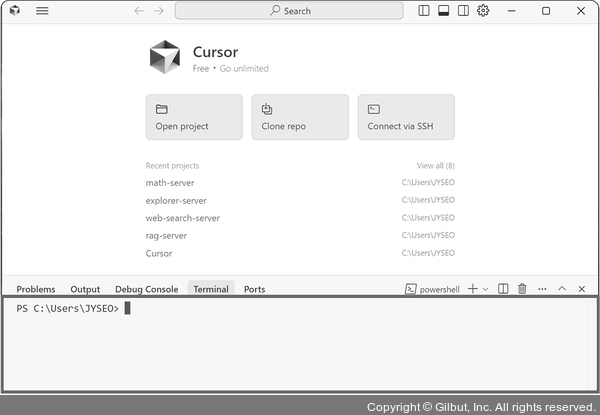Open terminal panel more actions menu
Screen dimensions: 600x415
(542, 289)
